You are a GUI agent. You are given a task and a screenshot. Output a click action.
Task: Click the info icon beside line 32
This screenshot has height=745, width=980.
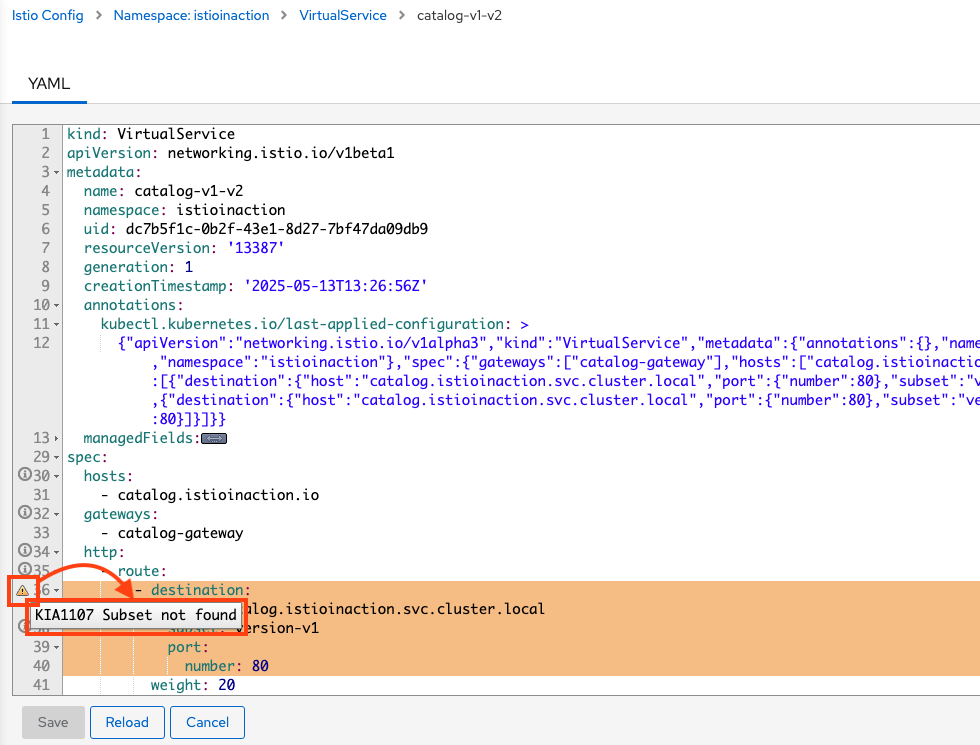pyautogui.click(x=24, y=513)
